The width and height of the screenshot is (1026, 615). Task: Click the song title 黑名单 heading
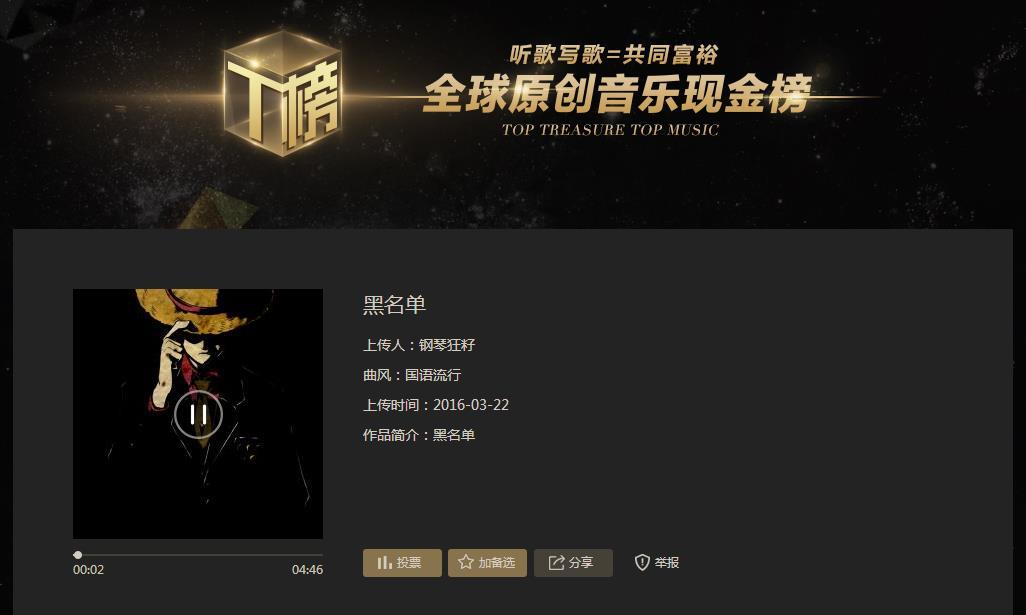395,305
